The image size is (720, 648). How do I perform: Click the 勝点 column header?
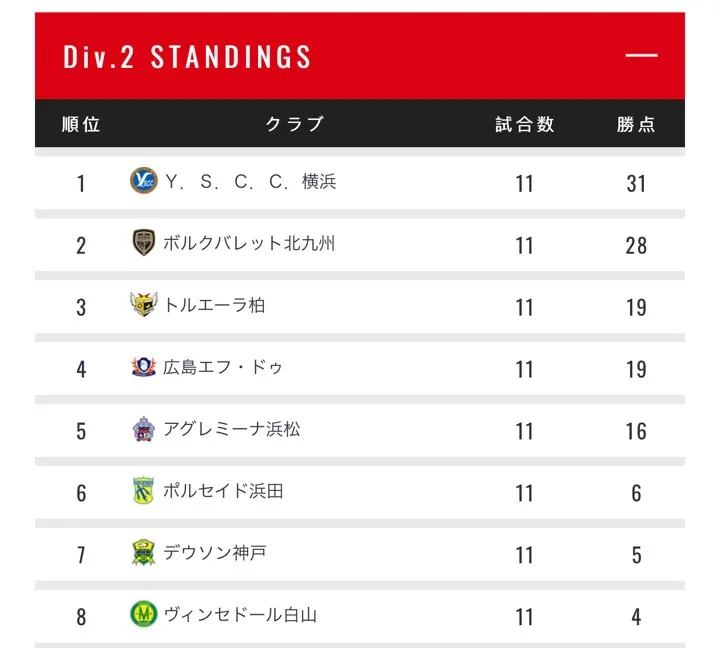636,125
